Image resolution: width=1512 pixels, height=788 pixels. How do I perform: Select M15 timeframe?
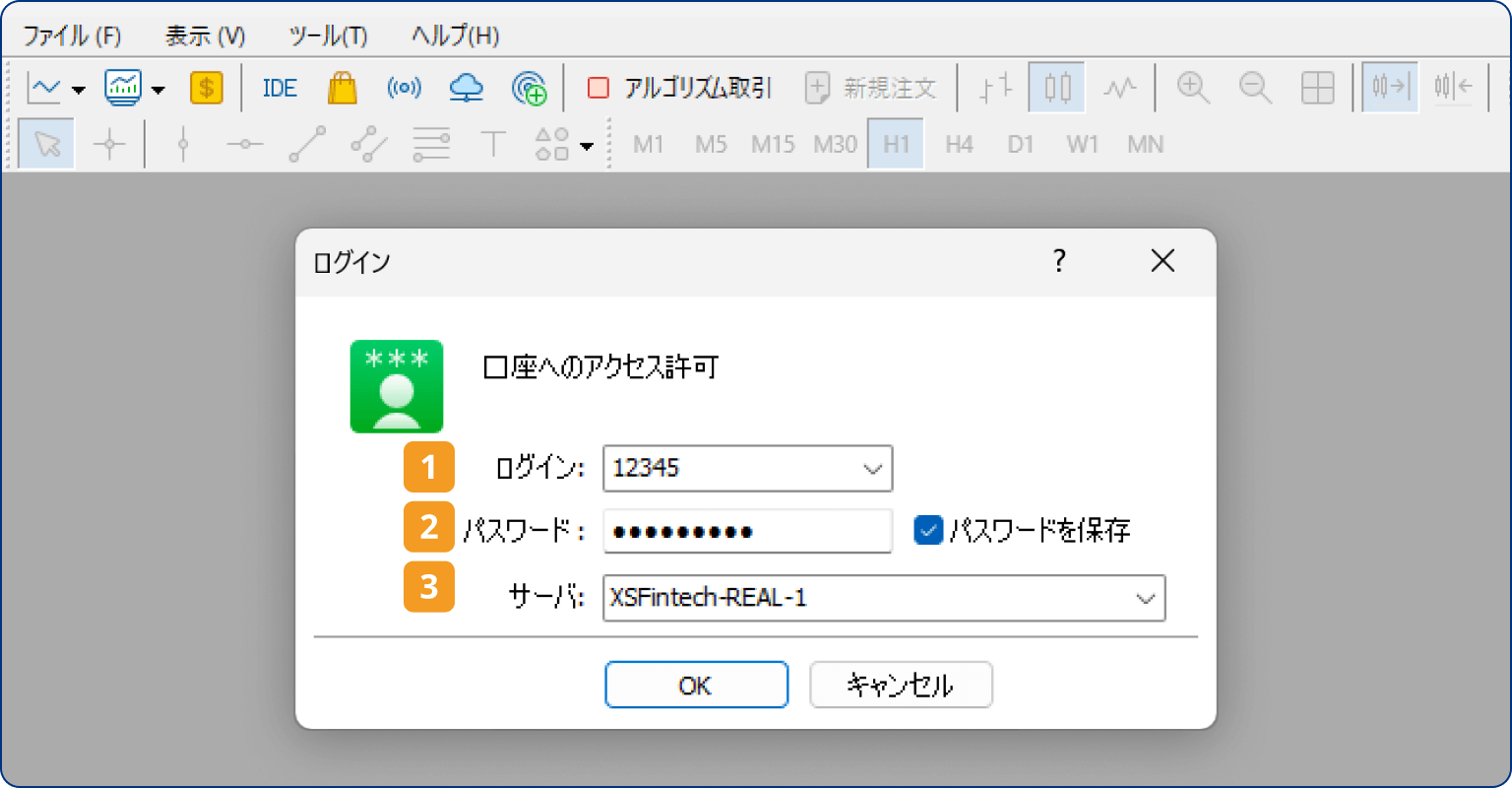773,145
